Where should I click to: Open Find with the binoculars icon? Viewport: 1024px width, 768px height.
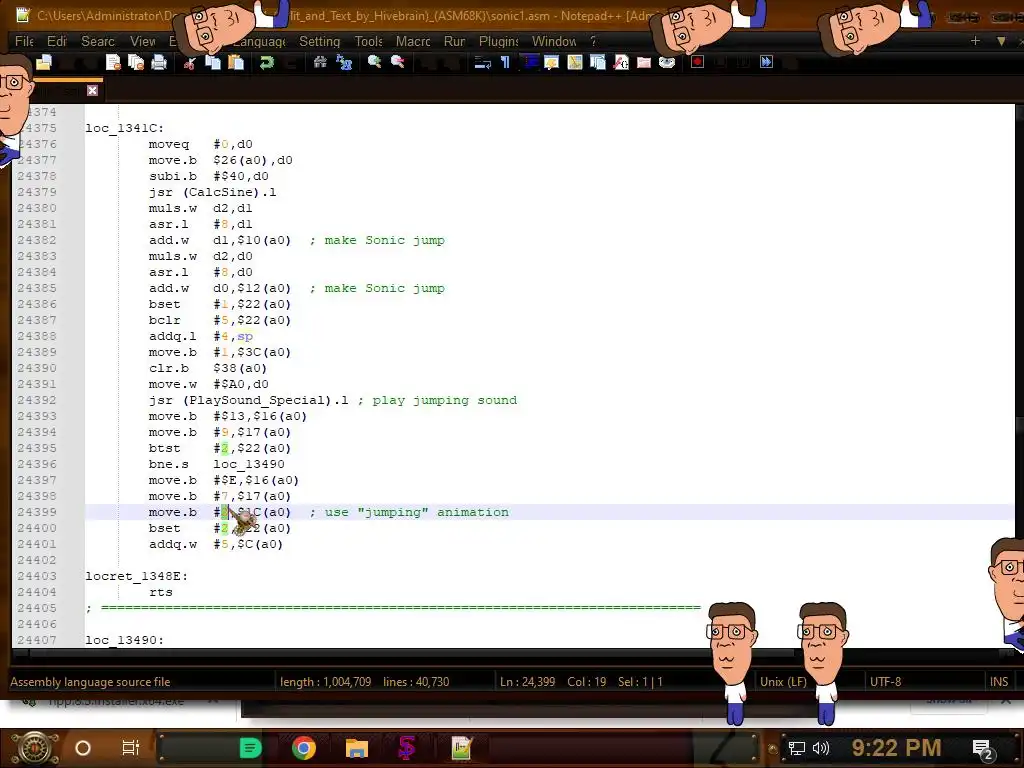(x=320, y=63)
